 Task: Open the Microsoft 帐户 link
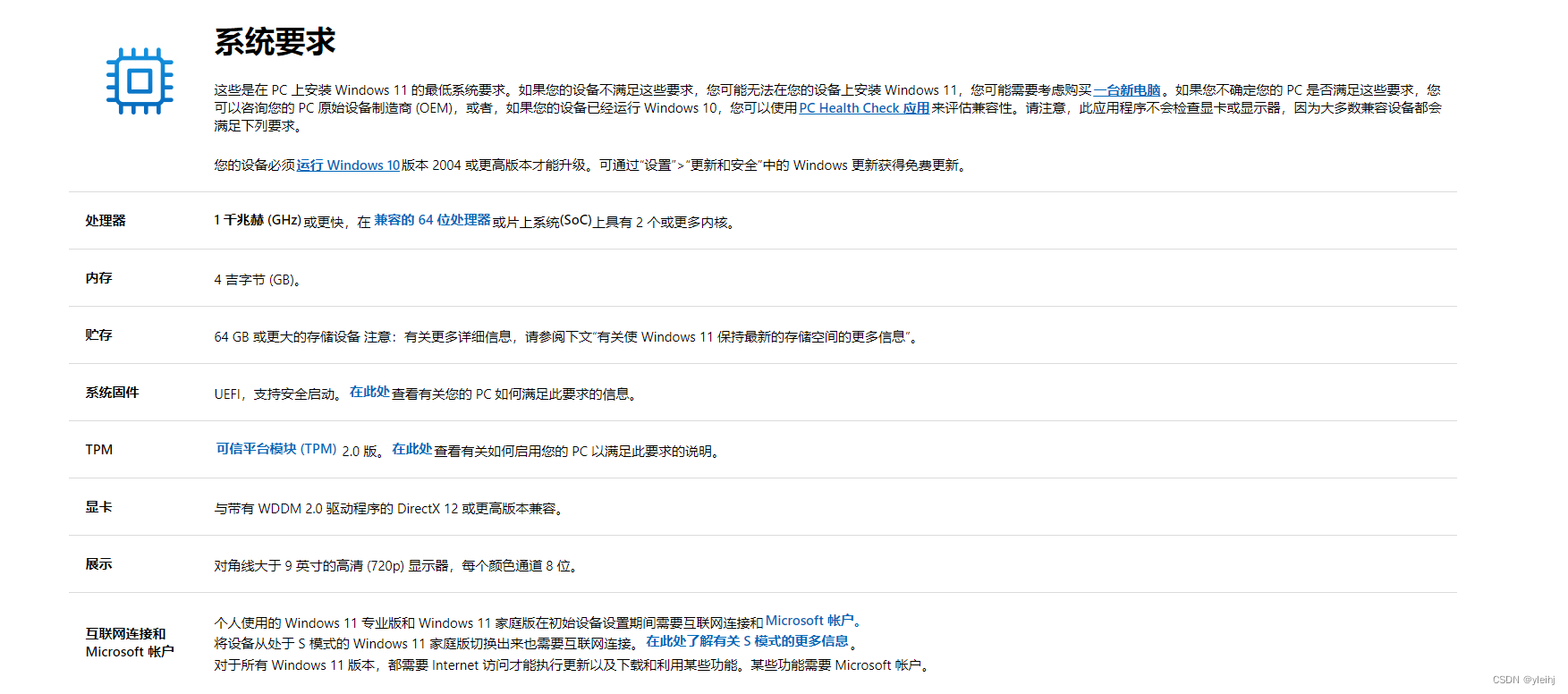809,621
